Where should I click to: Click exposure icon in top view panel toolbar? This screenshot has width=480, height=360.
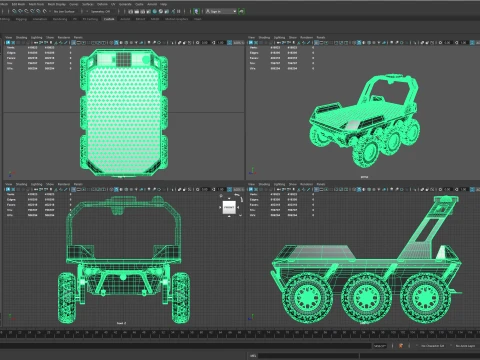pos(197,43)
